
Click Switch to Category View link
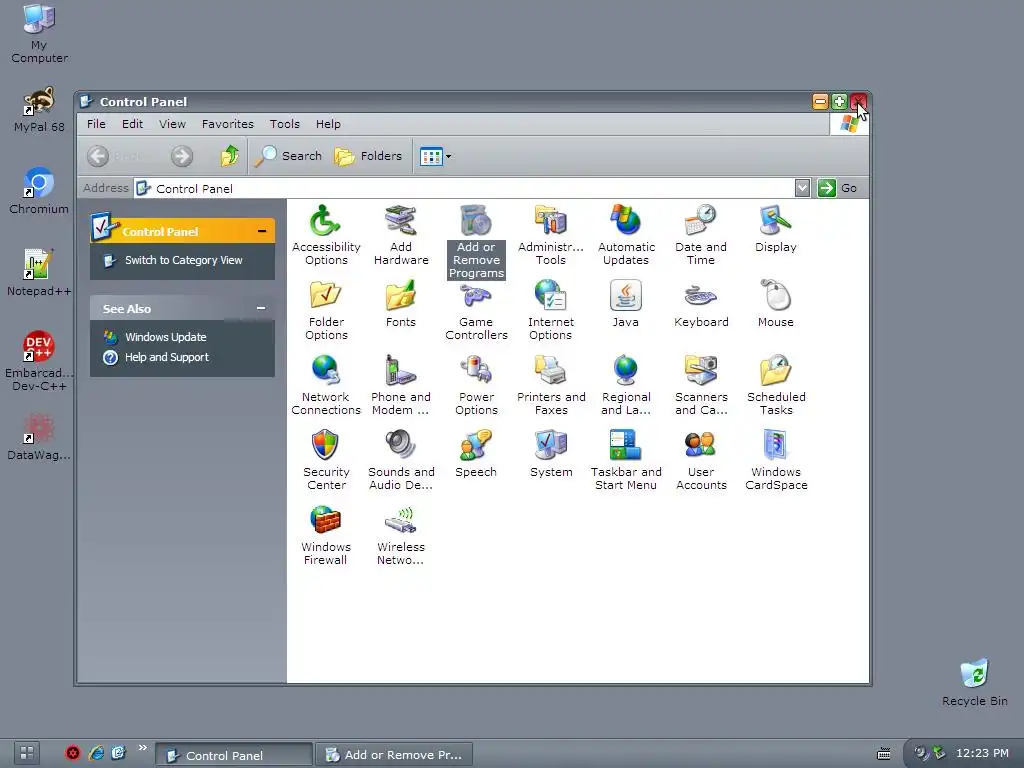[x=184, y=260]
